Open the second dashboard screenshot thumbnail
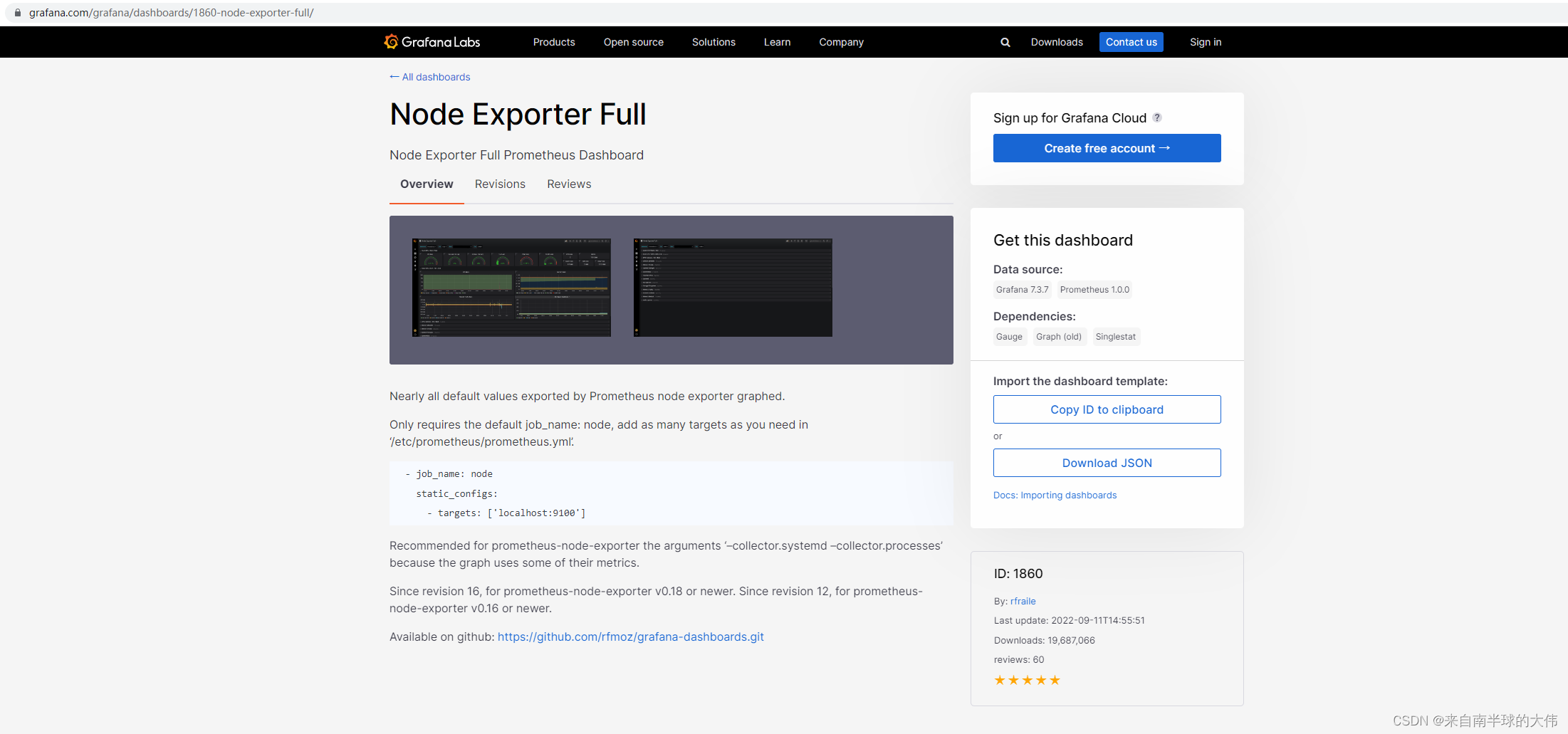The height and width of the screenshot is (734, 1568). point(733,288)
